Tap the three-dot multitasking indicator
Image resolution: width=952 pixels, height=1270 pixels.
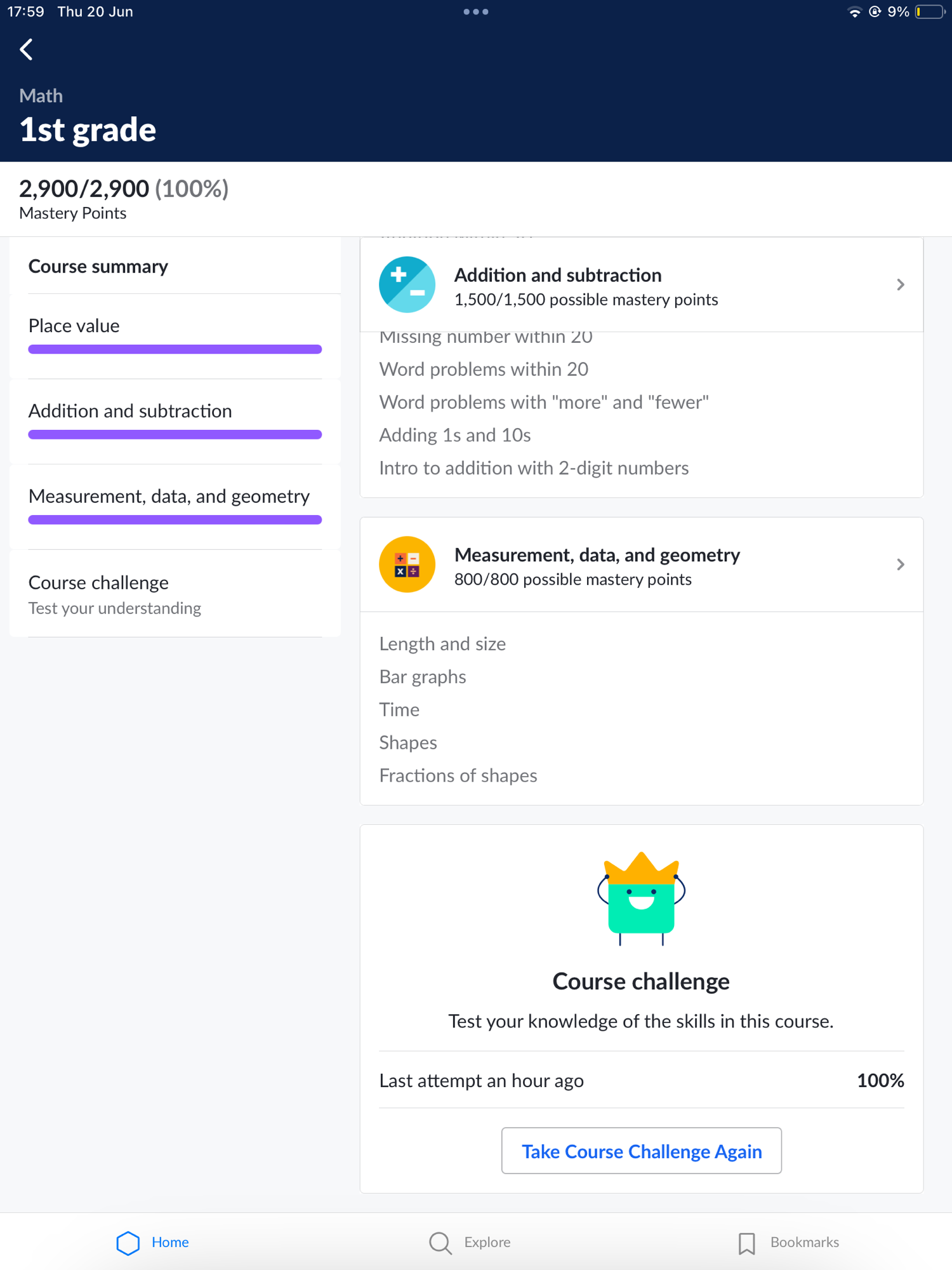click(x=475, y=11)
